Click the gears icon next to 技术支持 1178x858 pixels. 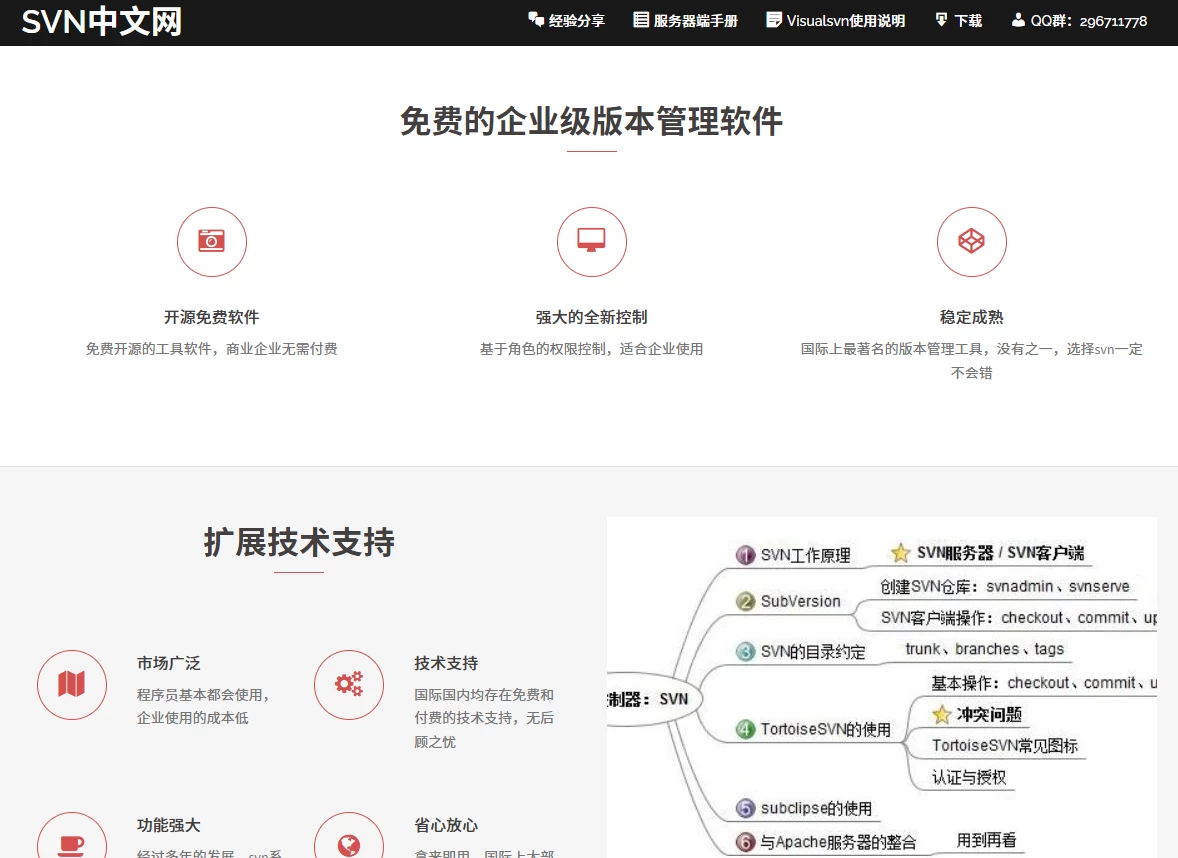tap(348, 684)
